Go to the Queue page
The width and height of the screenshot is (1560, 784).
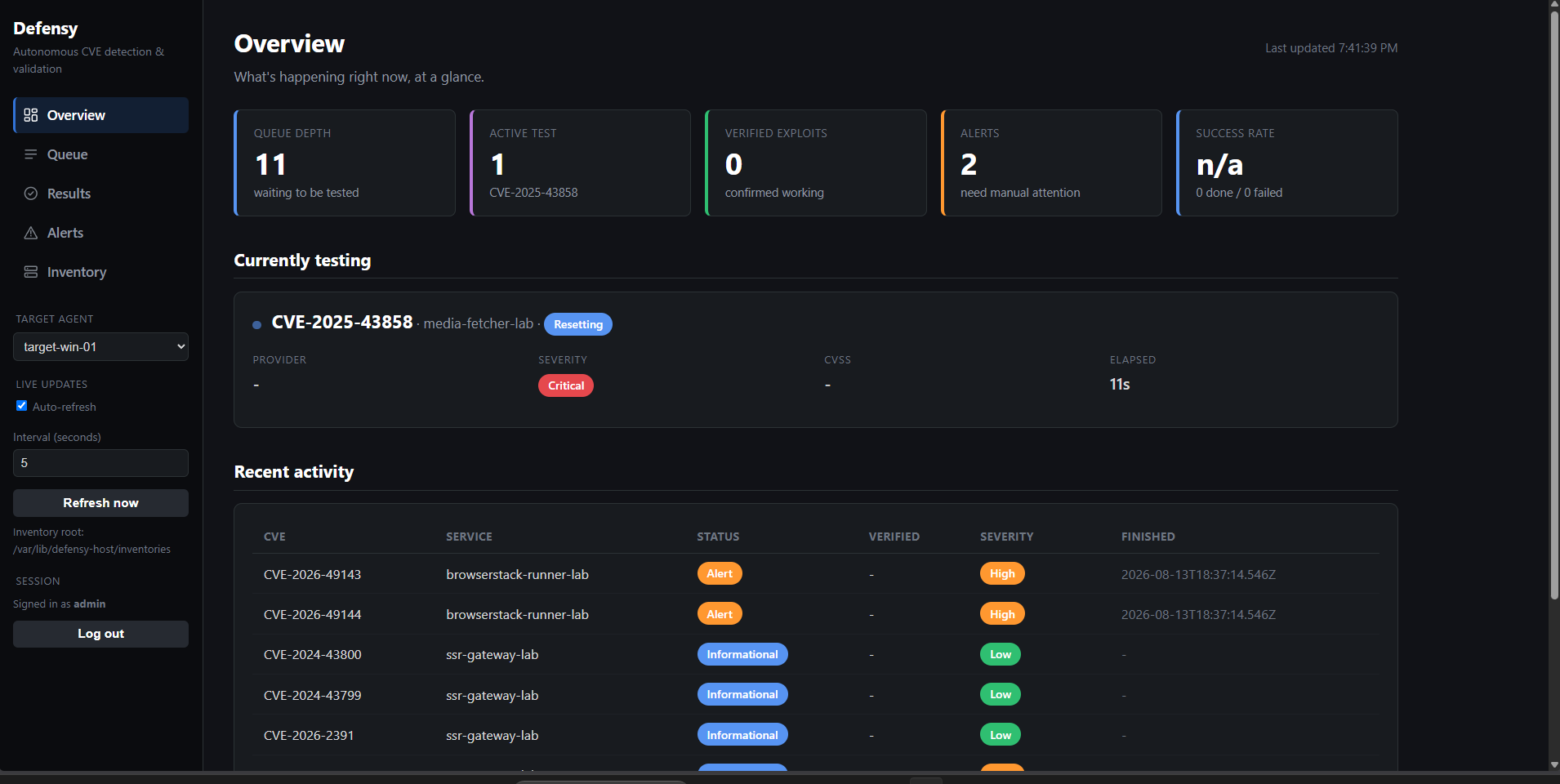(x=100, y=154)
